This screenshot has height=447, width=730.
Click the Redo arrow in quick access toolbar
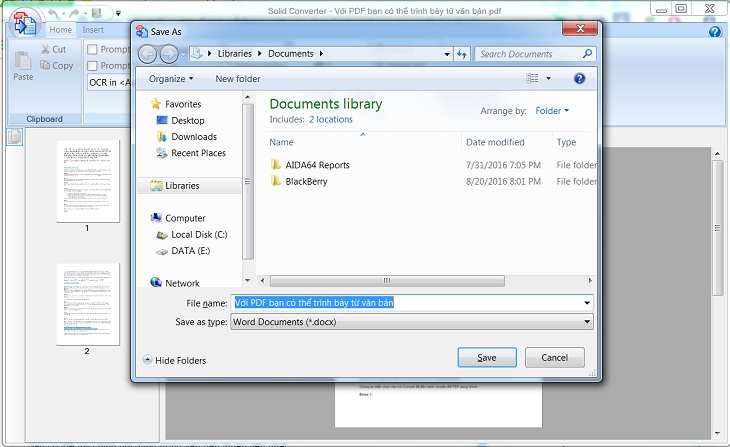[x=74, y=14]
